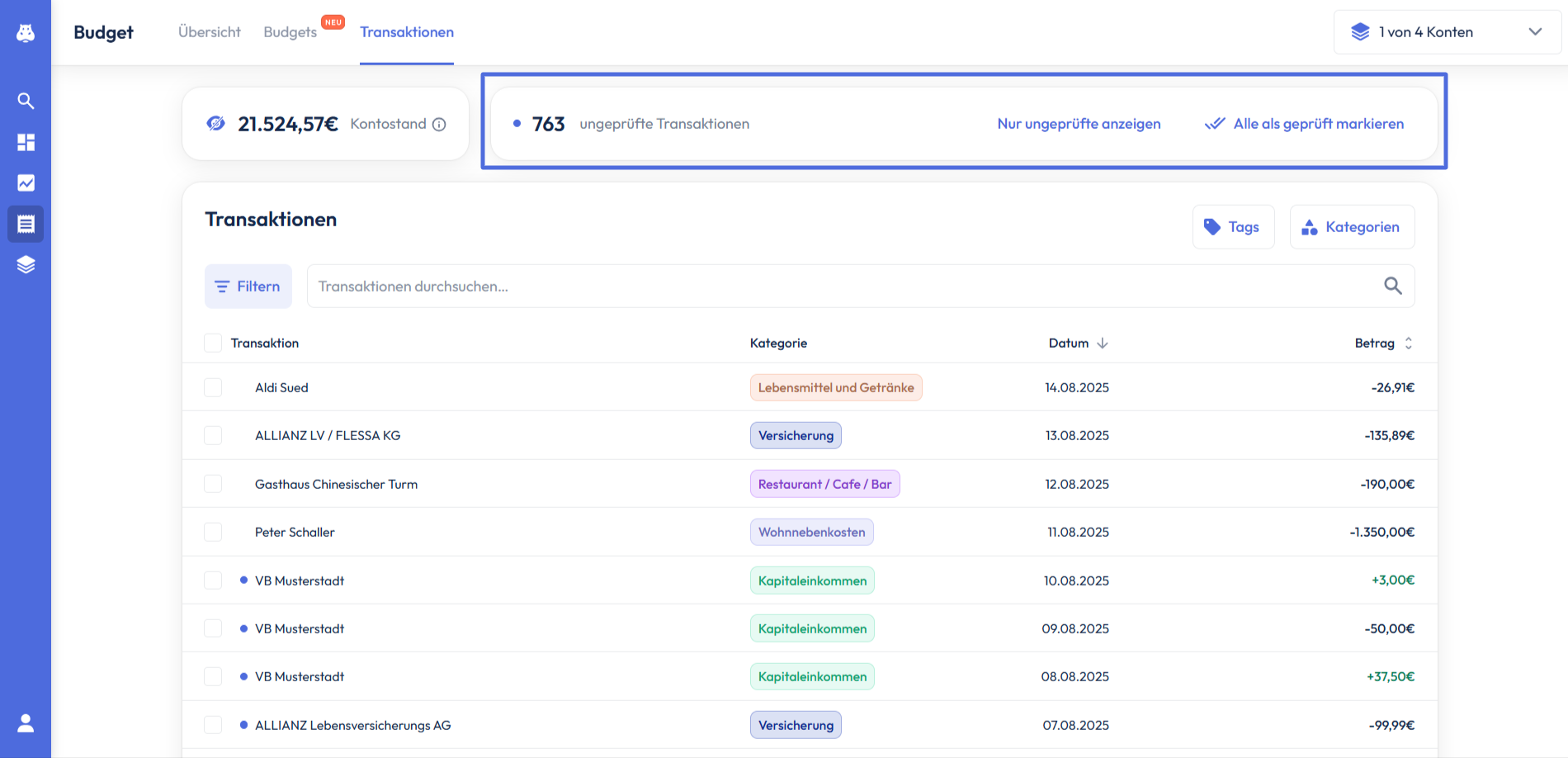Open the Budgets tab
This screenshot has height=758, width=1568.
tap(290, 32)
